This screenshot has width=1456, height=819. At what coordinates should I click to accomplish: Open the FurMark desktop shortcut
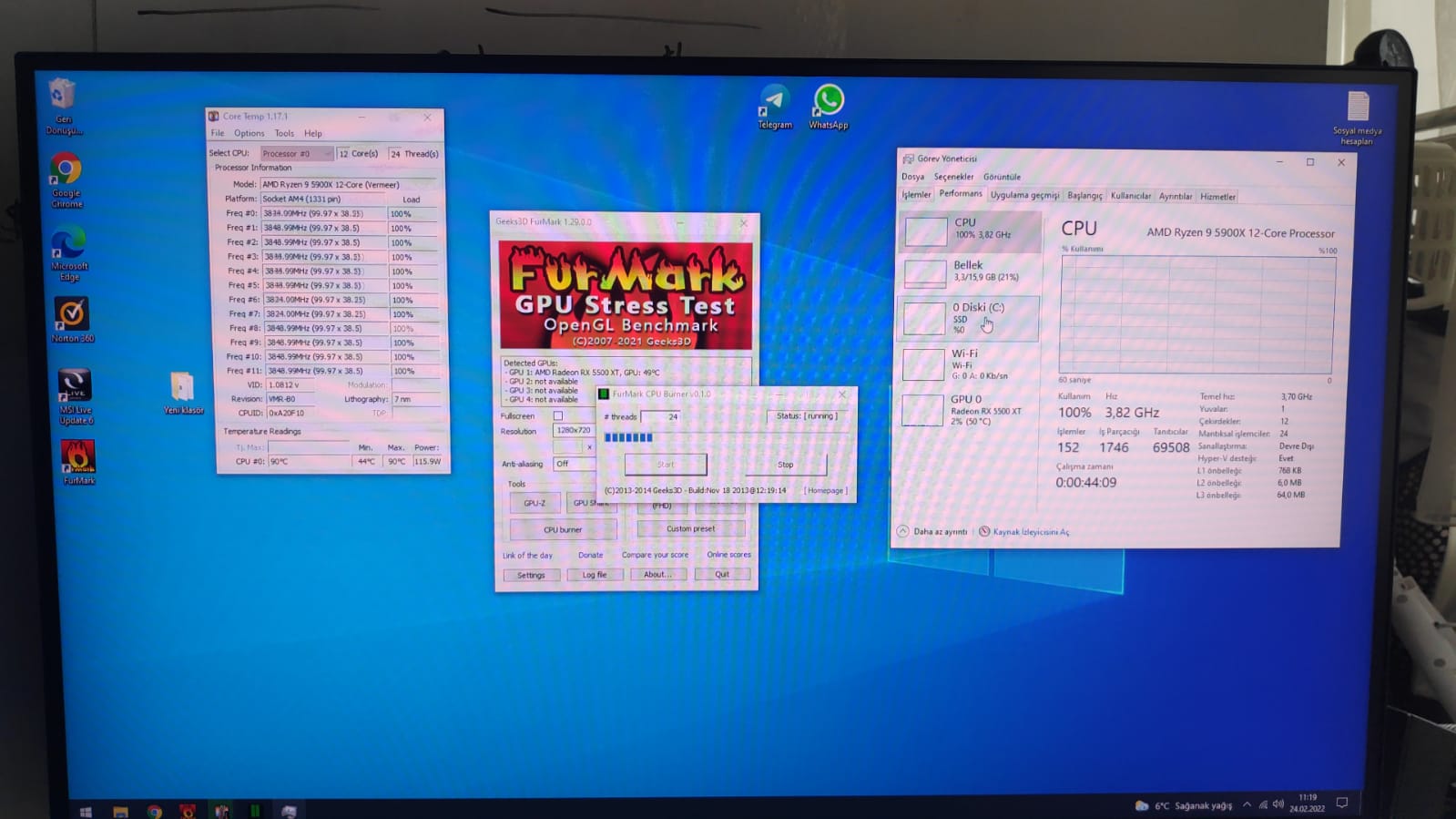click(78, 461)
